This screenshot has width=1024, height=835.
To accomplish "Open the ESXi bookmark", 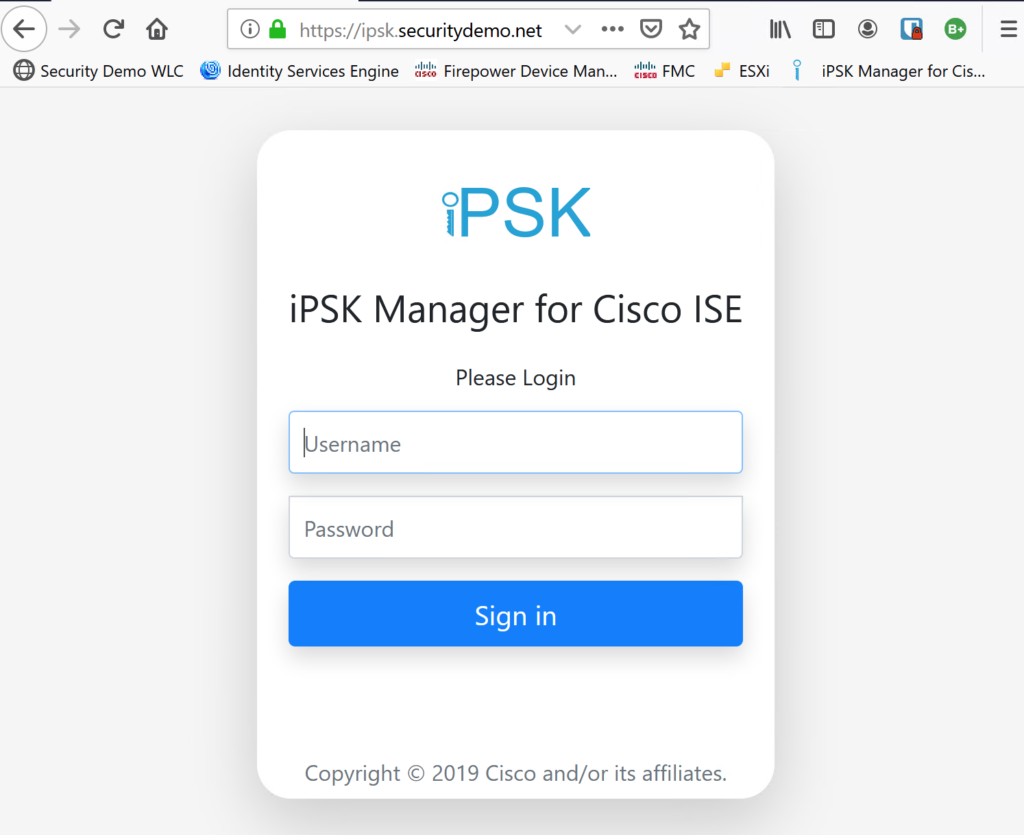I will 742,71.
